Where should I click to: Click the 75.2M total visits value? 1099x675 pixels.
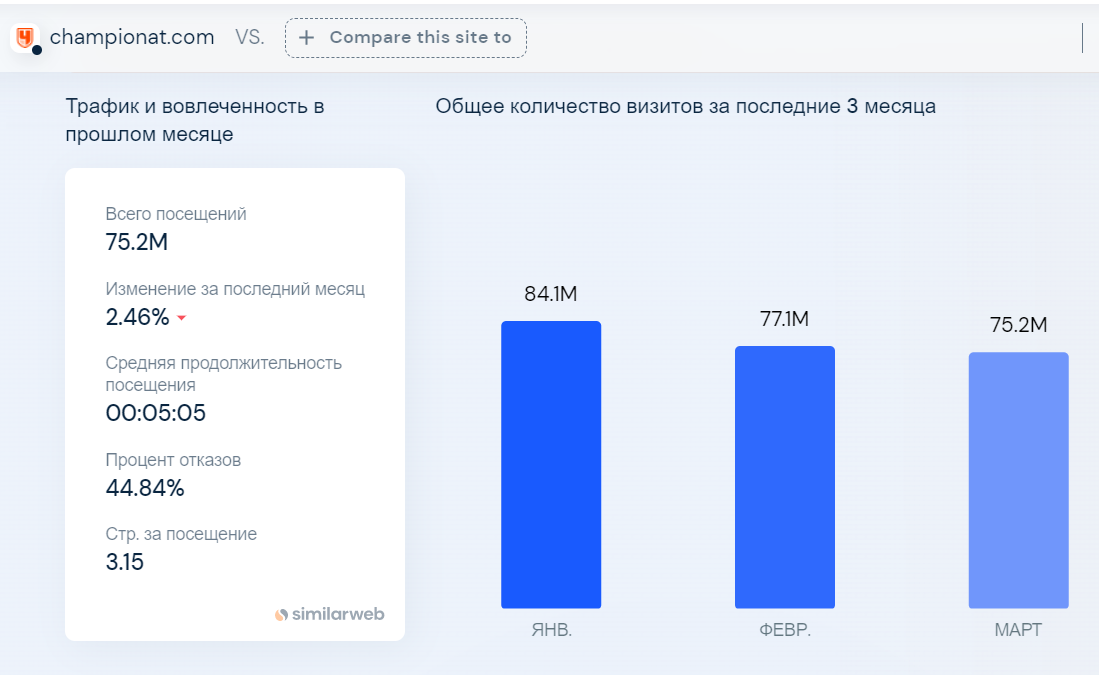click(137, 242)
